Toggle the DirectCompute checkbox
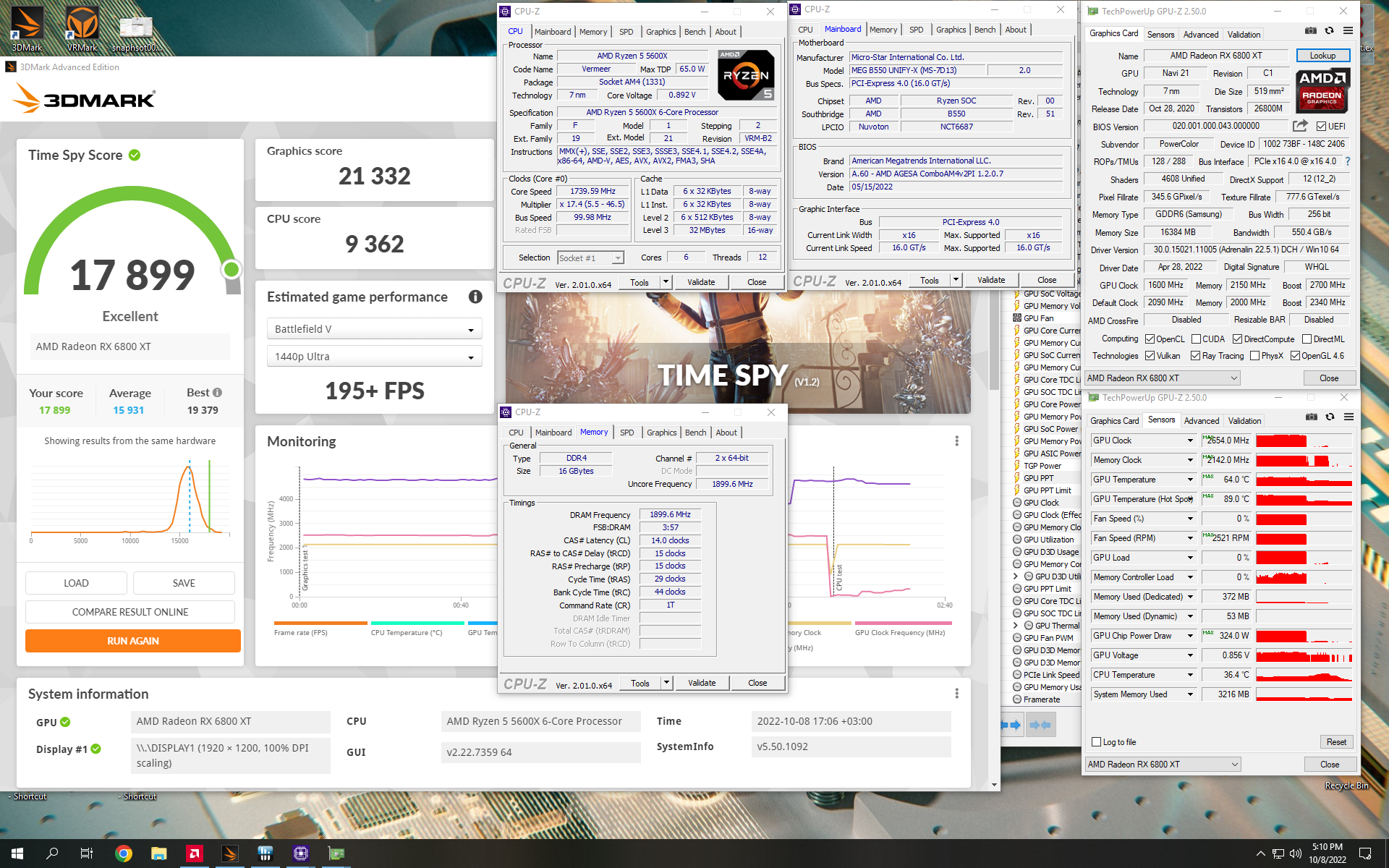The width and height of the screenshot is (1389, 868). (1237, 339)
